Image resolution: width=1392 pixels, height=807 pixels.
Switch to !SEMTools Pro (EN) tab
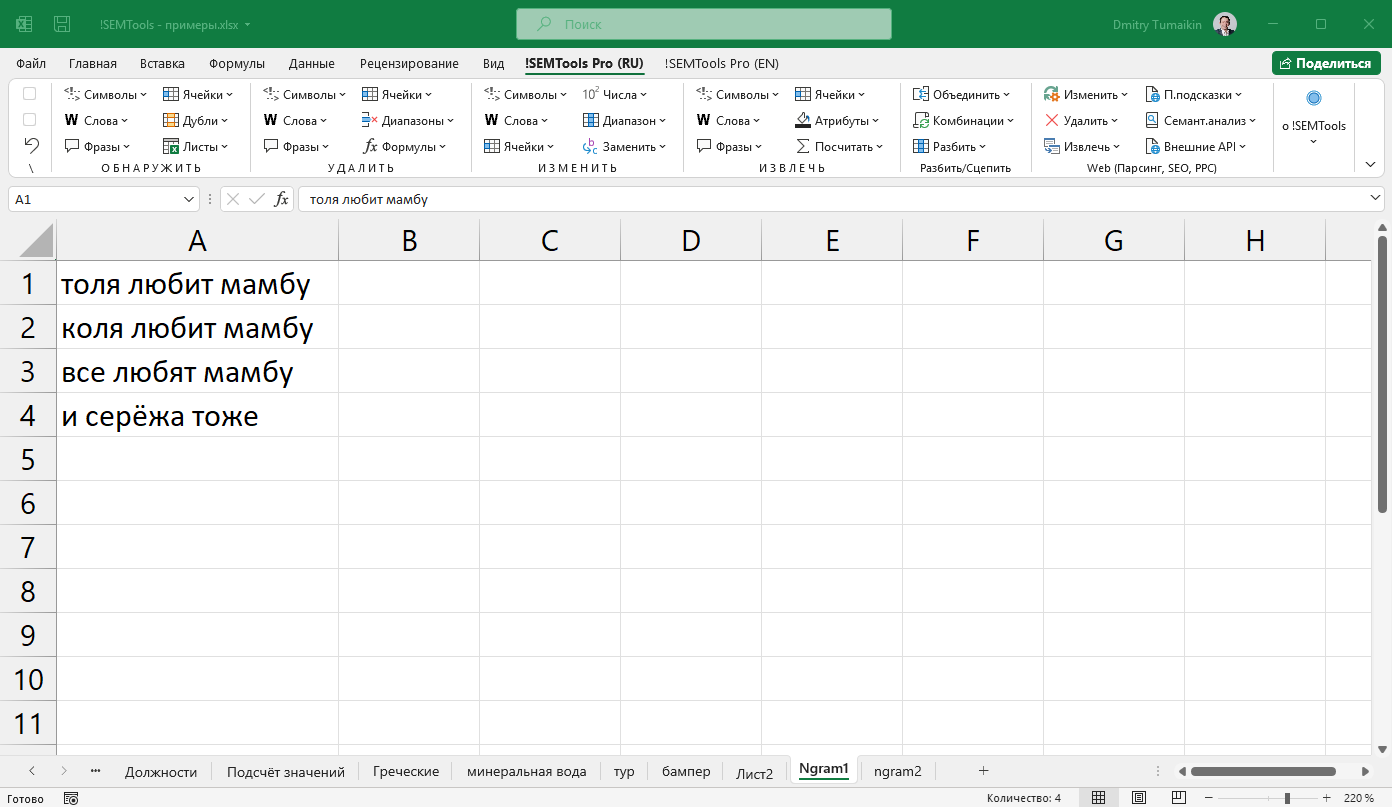(x=721, y=63)
